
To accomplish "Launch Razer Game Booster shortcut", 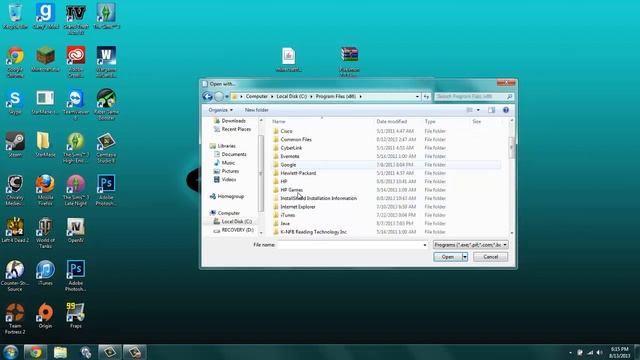I will pos(106,104).
